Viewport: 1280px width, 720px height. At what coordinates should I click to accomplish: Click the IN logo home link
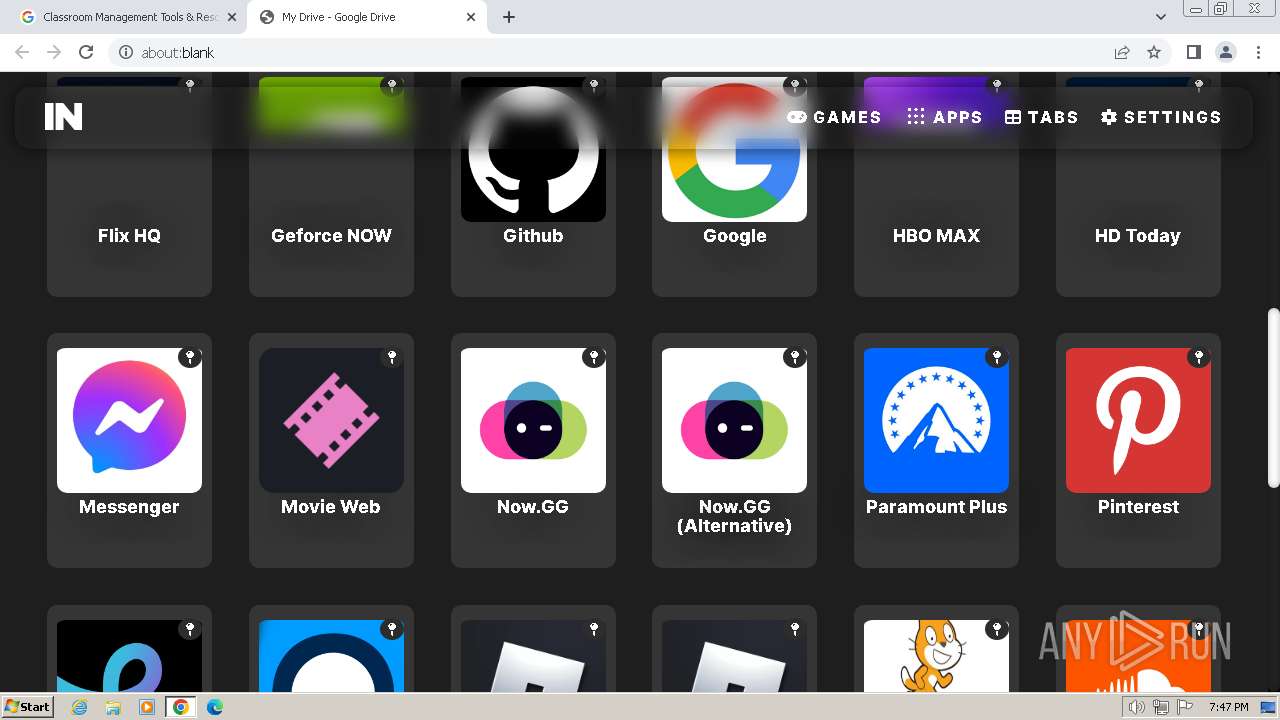63,117
